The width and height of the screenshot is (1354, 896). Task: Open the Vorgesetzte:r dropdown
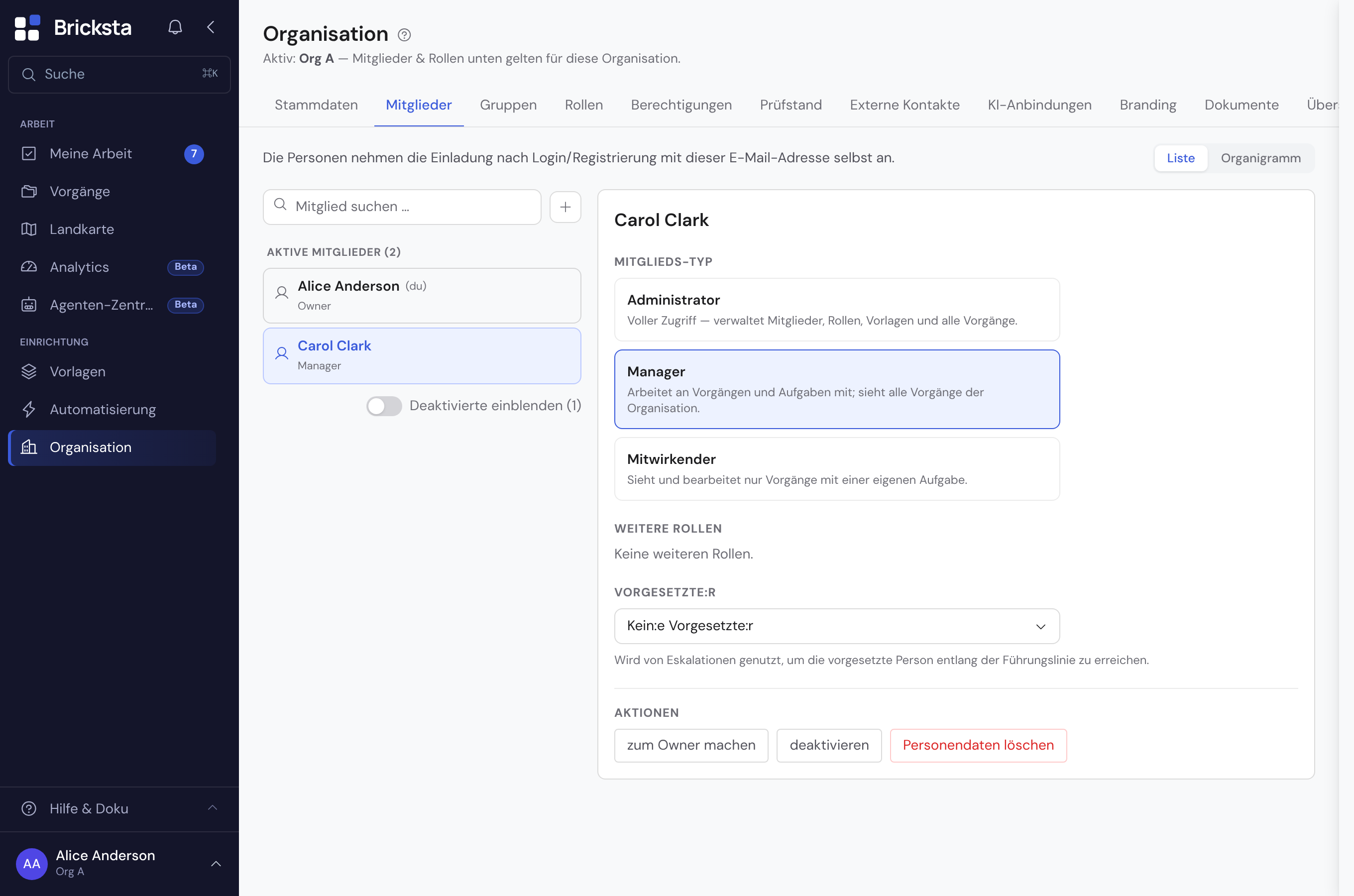(836, 626)
